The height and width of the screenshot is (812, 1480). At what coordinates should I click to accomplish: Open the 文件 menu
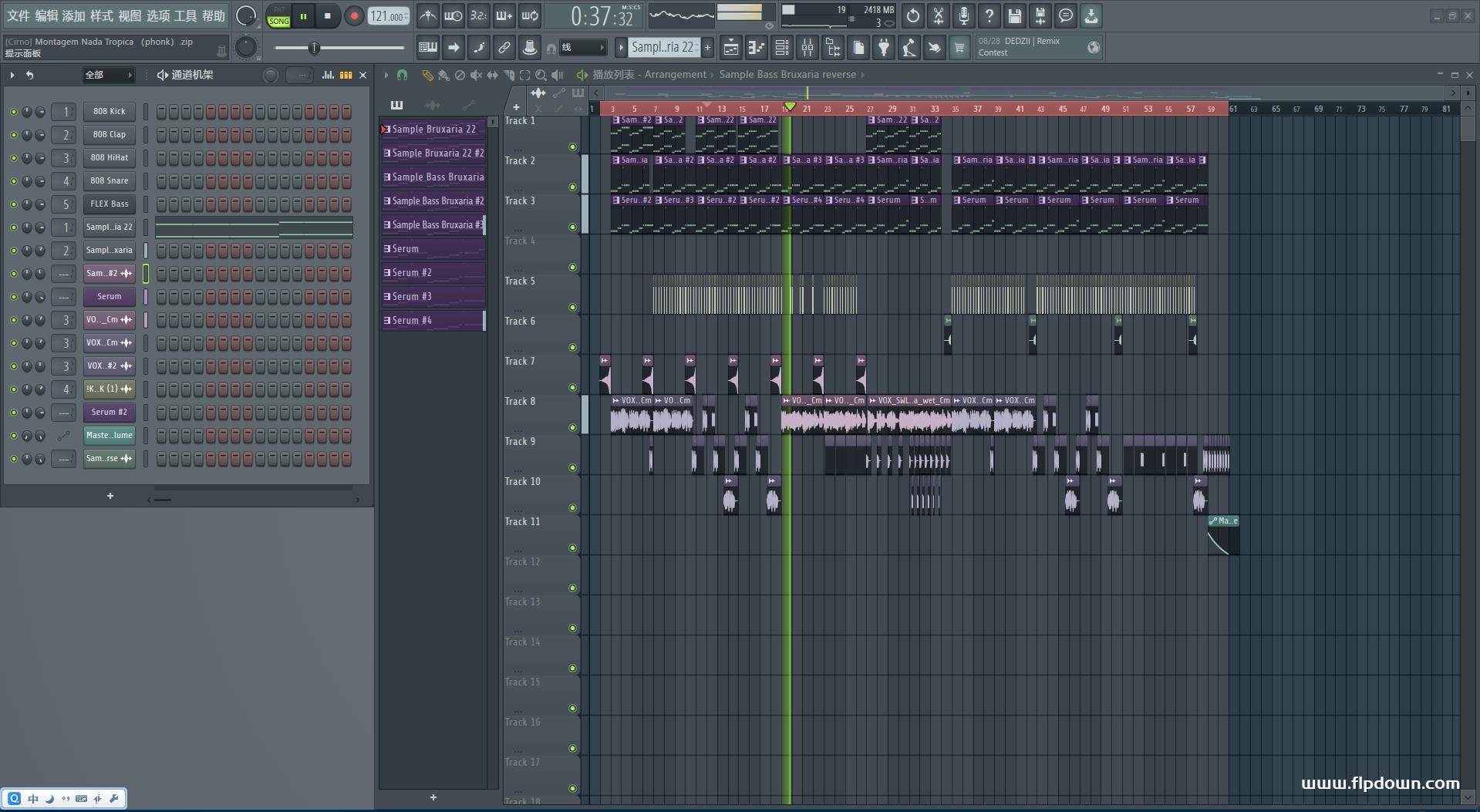18,15
